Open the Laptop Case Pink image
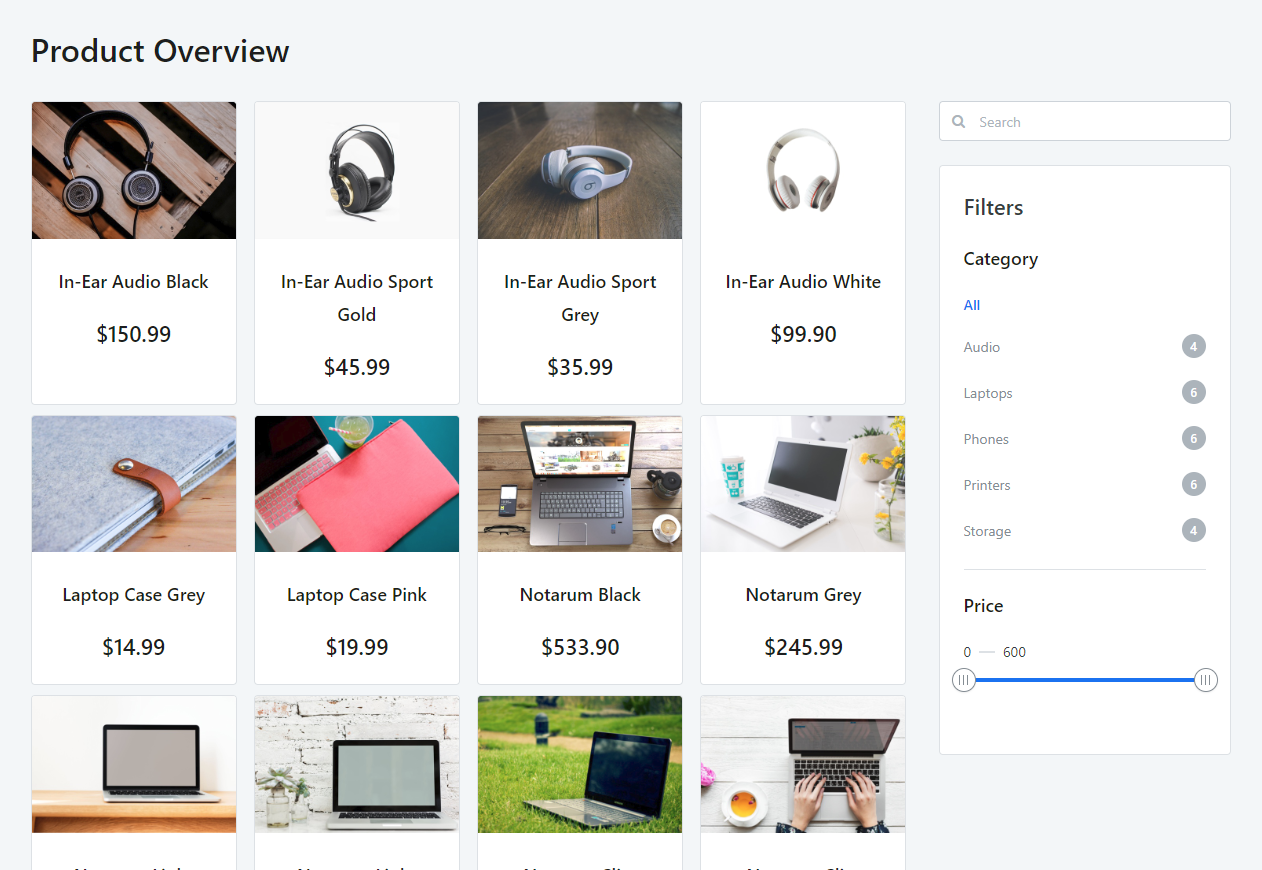 tap(357, 484)
